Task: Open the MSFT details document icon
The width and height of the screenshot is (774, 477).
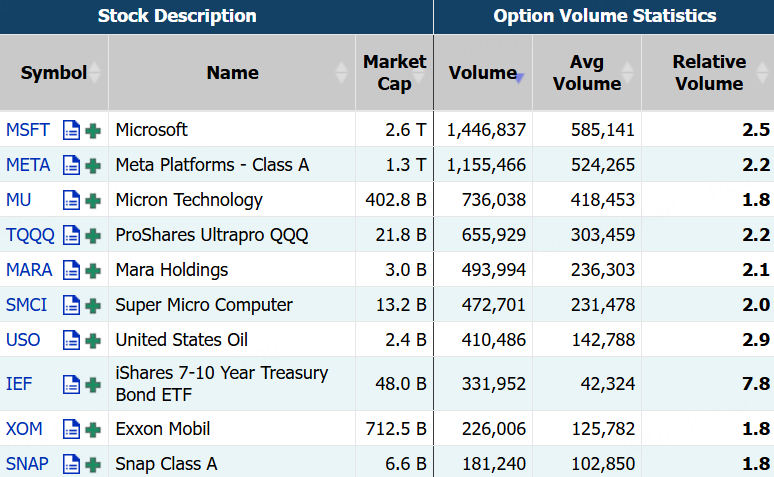Action: pyautogui.click(x=71, y=130)
